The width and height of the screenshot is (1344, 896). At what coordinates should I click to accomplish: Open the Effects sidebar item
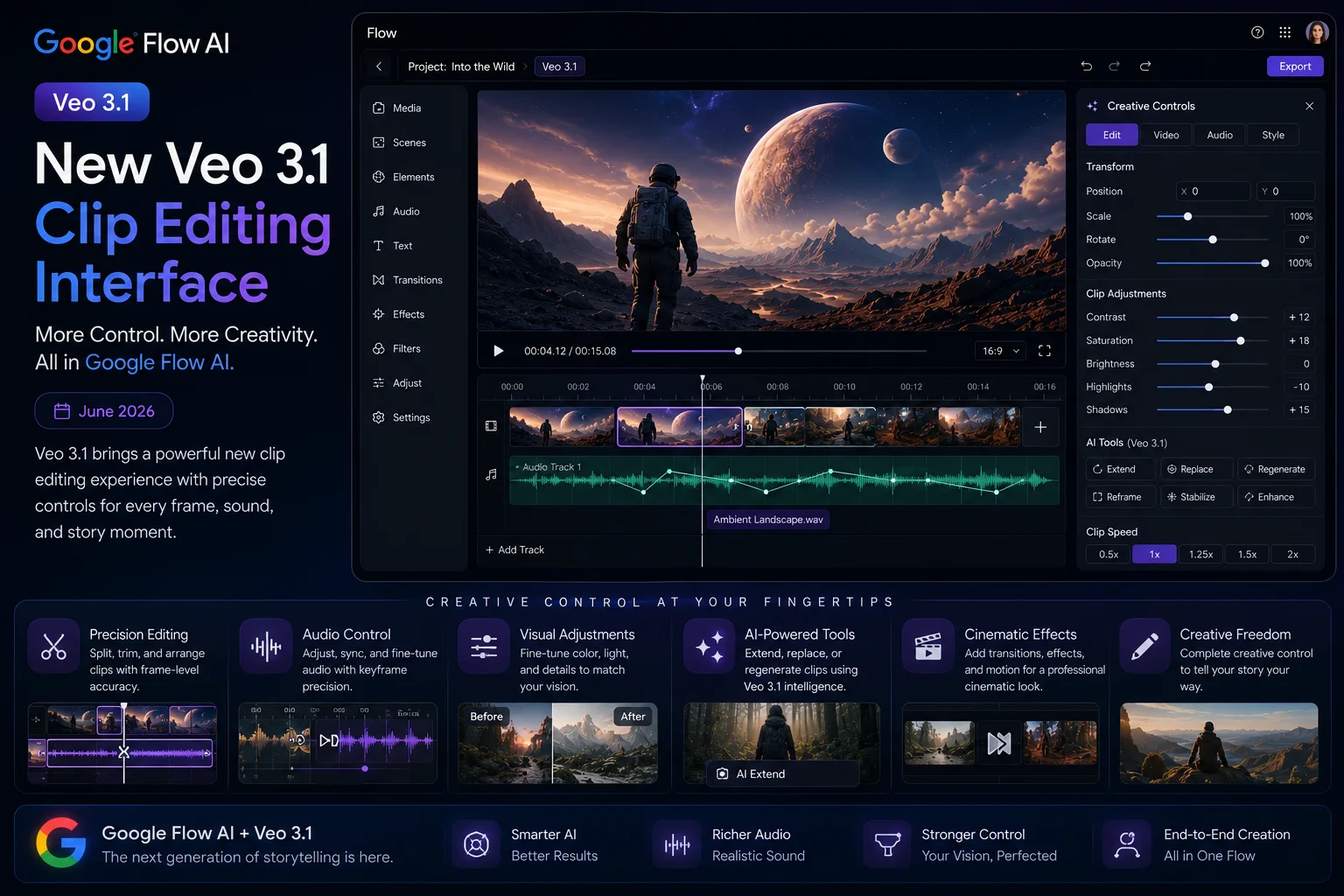pyautogui.click(x=399, y=314)
